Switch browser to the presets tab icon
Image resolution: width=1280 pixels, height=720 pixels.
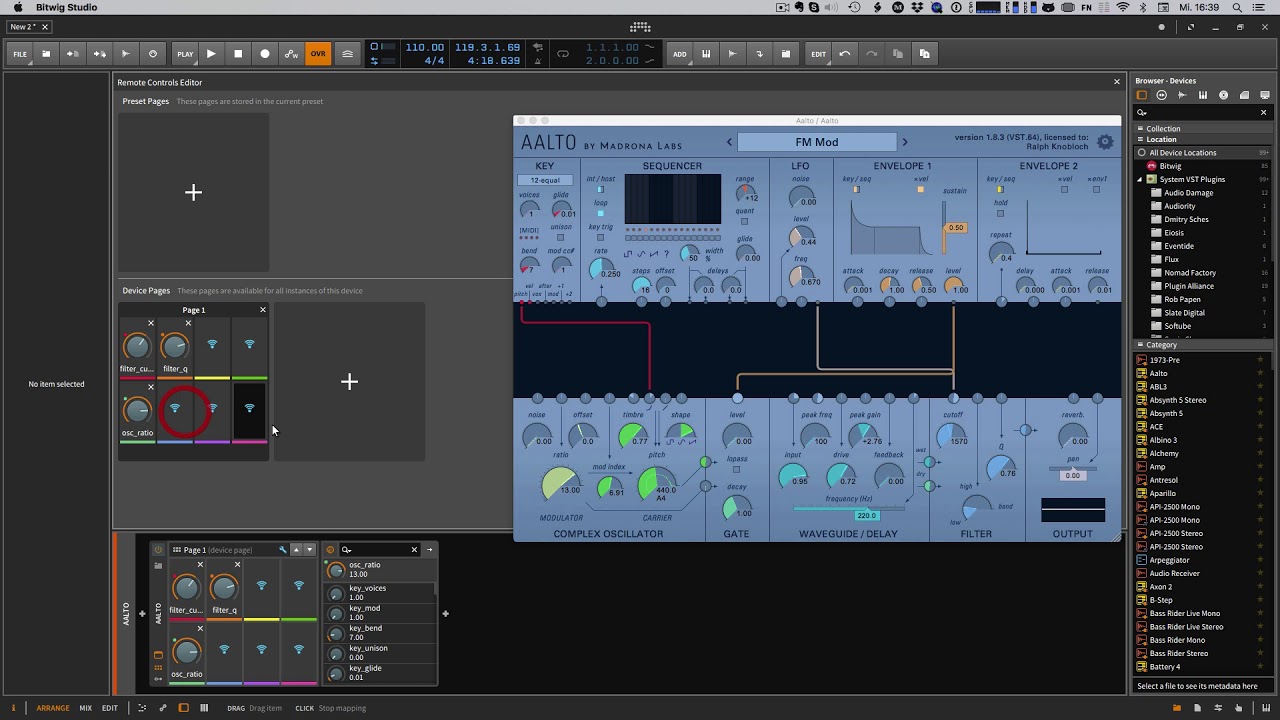[x=1162, y=95]
